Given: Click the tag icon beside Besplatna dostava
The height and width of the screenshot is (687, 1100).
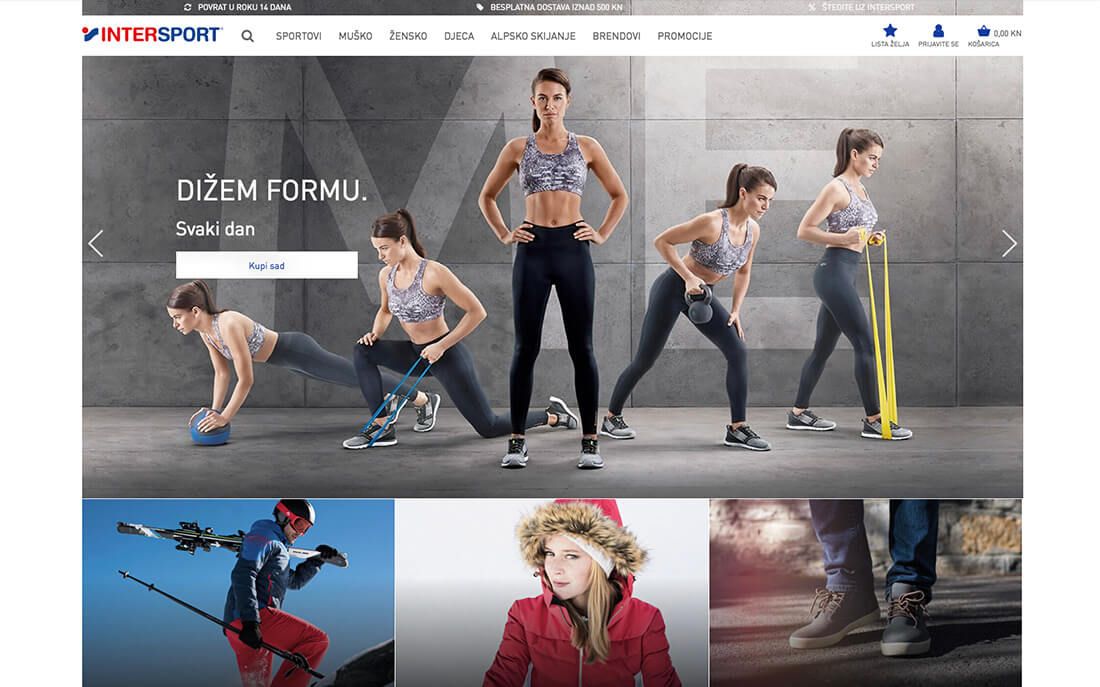Looking at the screenshot, I should [480, 7].
